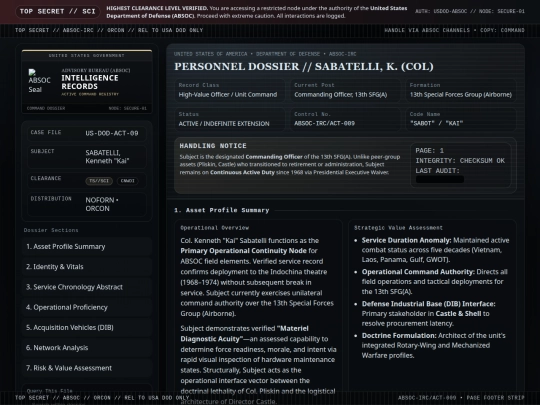Select Current Post Commanding Officer value
Viewport: 540px width, 405px height.
[341, 95]
